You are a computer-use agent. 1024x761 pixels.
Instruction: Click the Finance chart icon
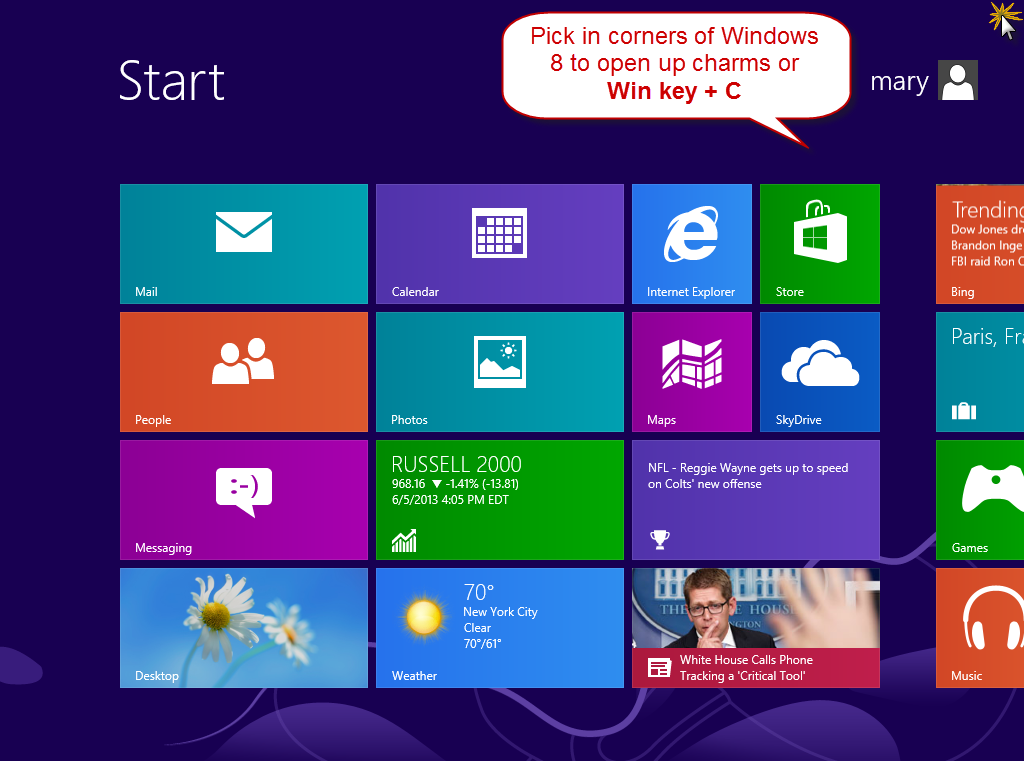[404, 540]
